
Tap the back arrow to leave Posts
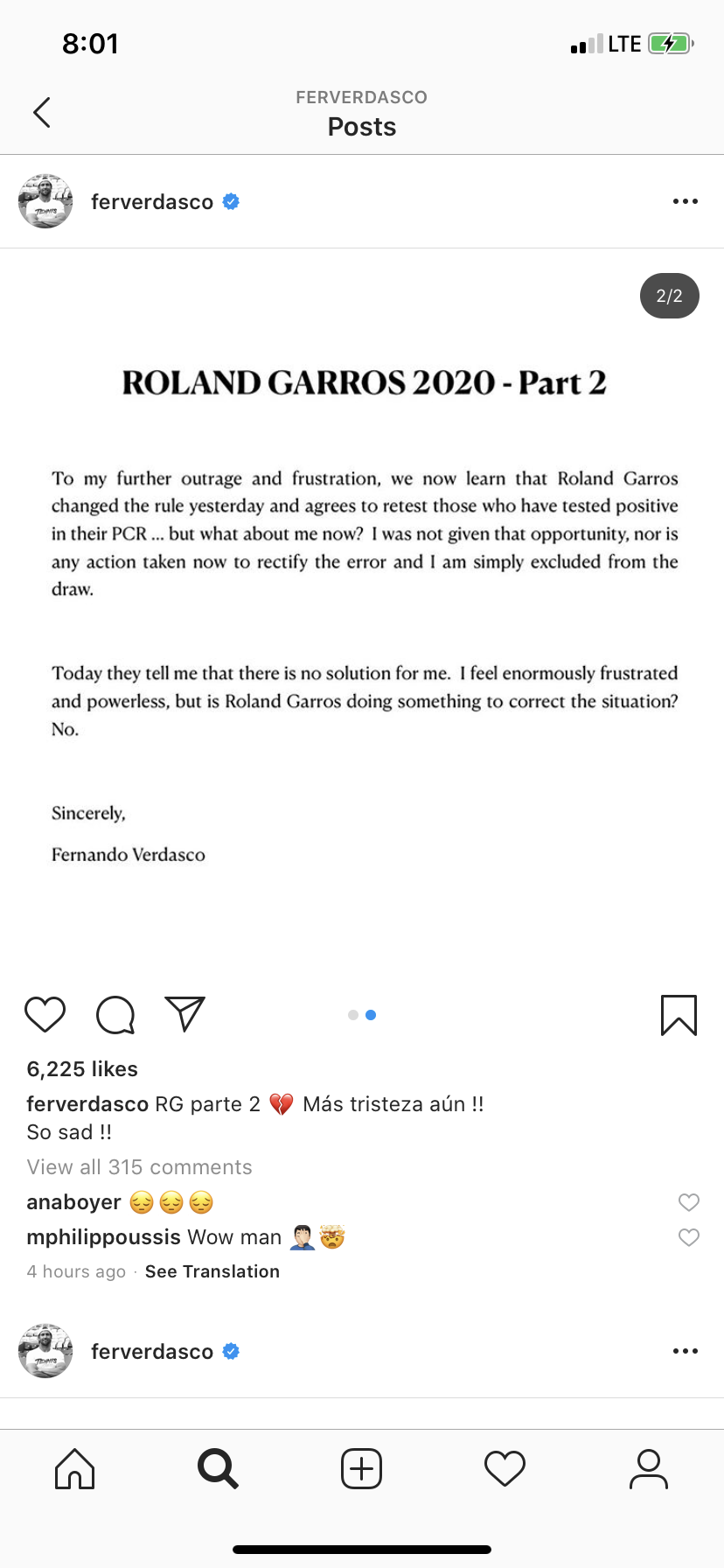[x=42, y=112]
